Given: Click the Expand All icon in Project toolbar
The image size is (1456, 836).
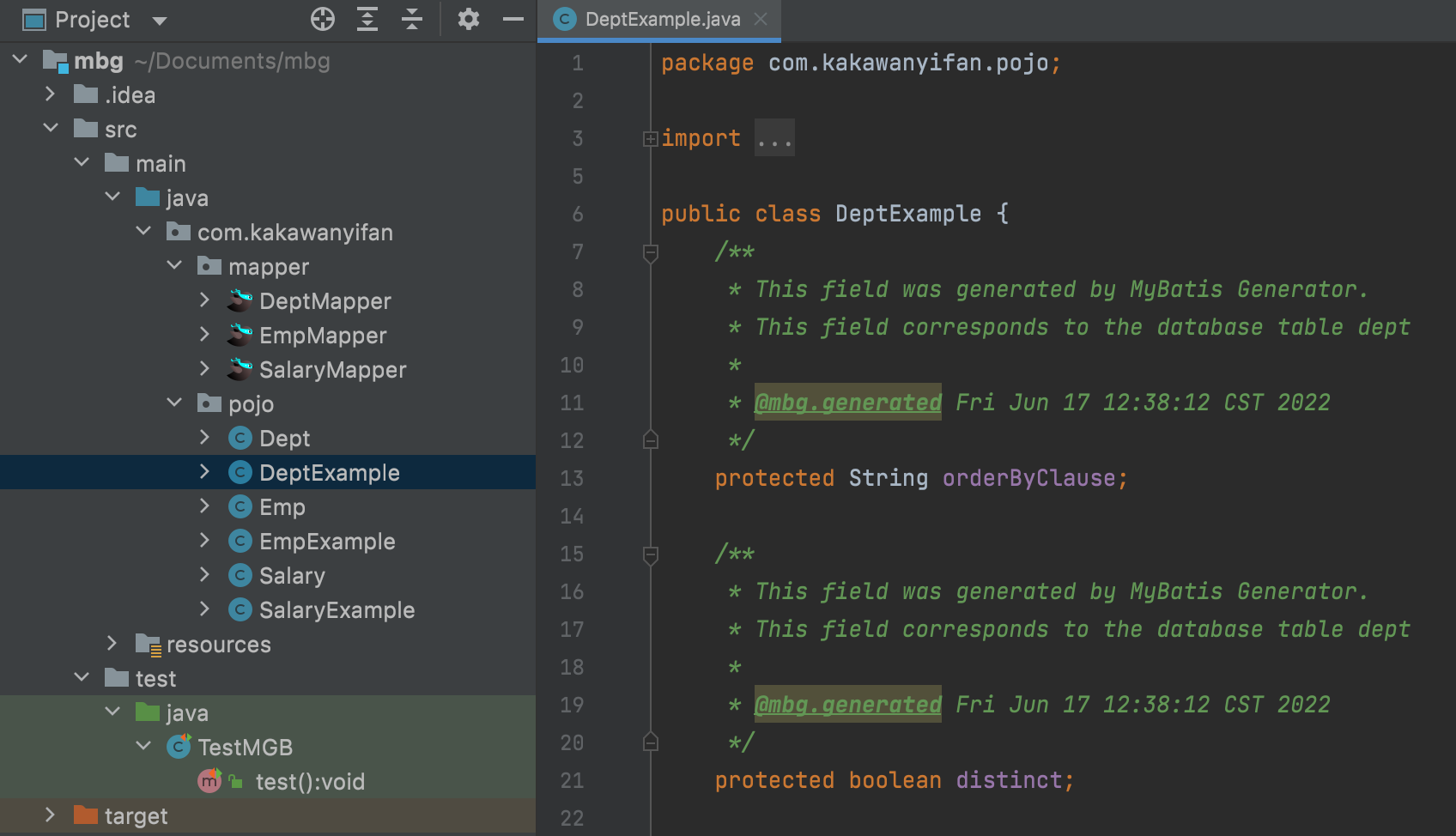Looking at the screenshot, I should [x=367, y=19].
